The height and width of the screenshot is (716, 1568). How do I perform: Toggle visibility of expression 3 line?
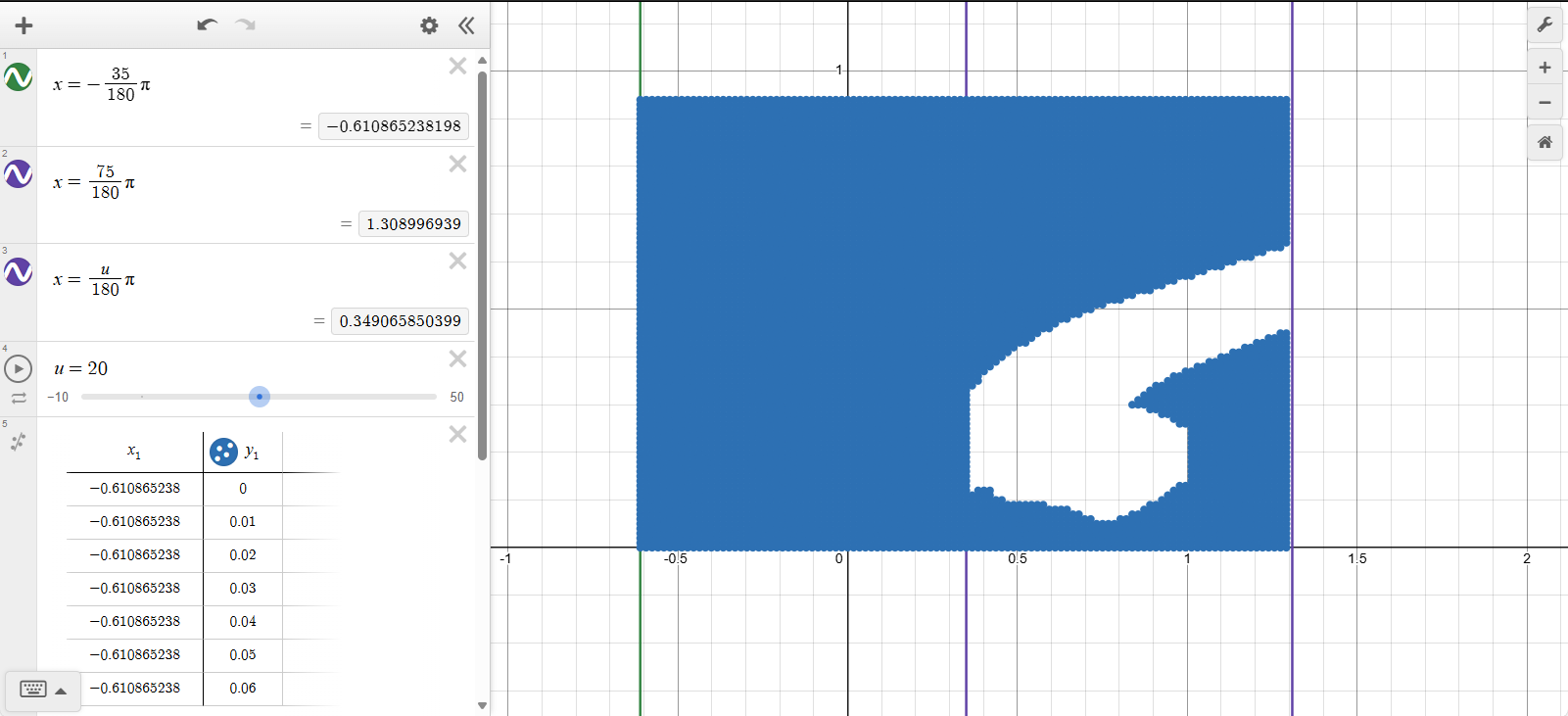(x=19, y=271)
